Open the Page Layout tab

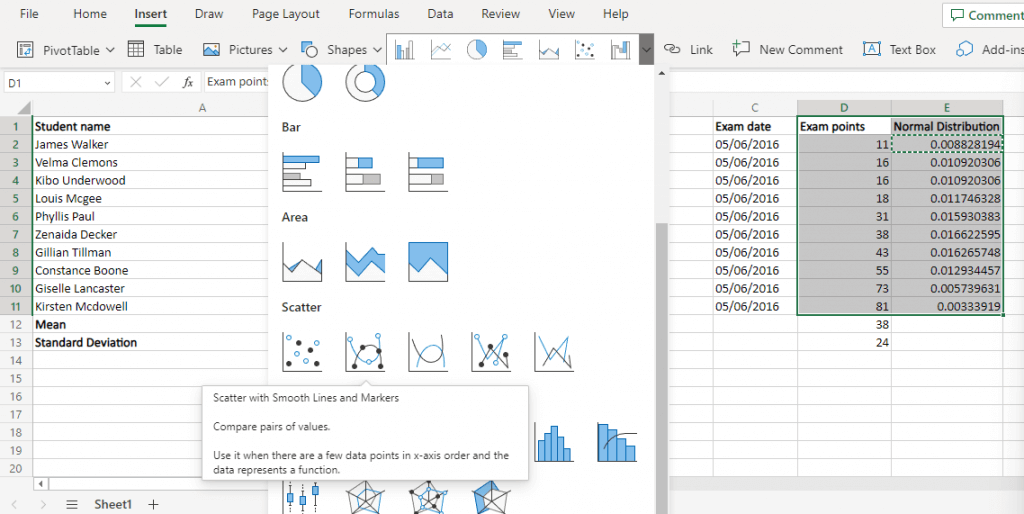286,14
